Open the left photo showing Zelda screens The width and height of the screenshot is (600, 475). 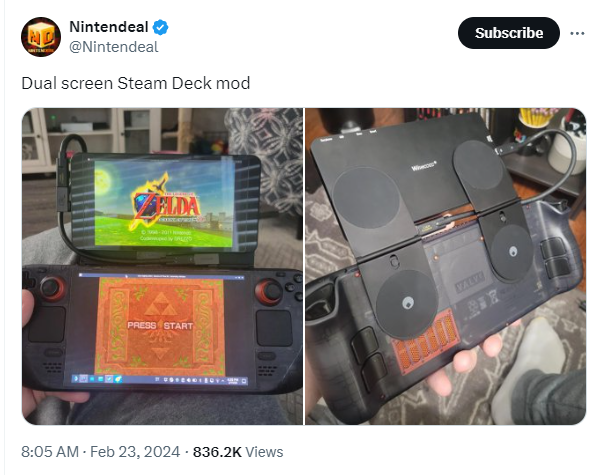(x=162, y=266)
